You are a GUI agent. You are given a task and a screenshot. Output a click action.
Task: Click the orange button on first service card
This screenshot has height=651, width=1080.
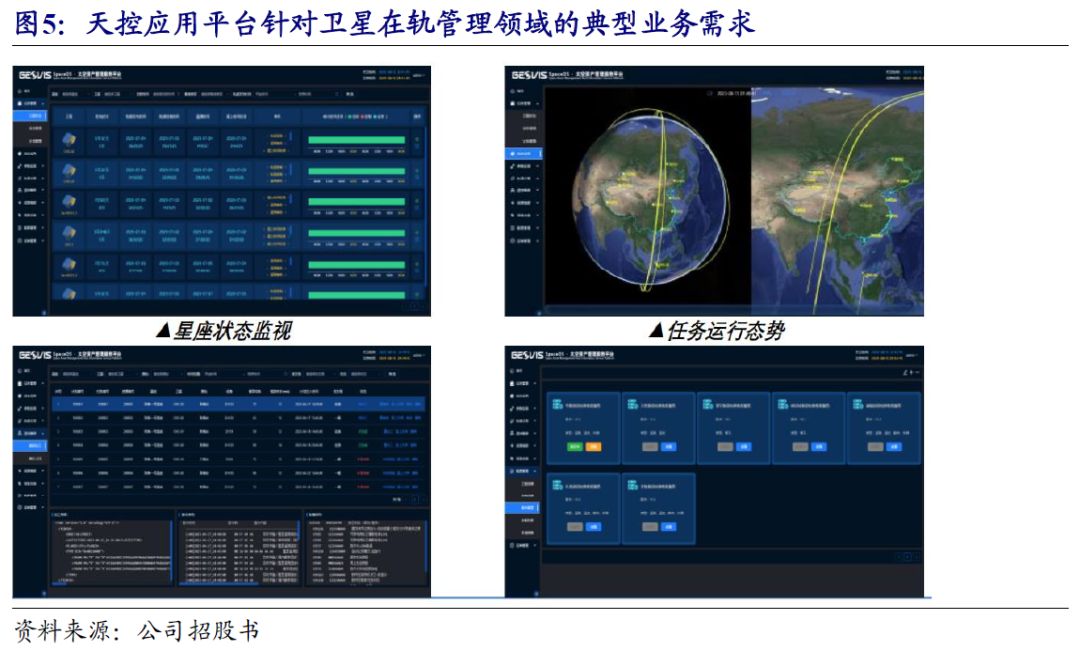[x=593, y=447]
